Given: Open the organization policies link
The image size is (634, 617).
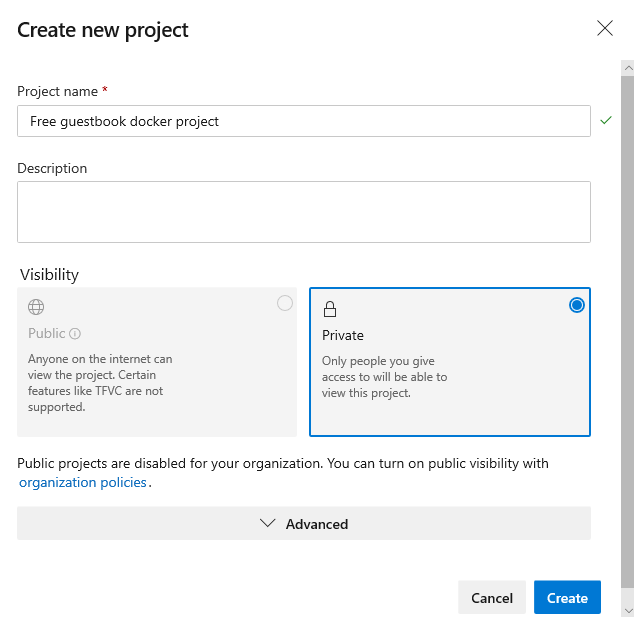Looking at the screenshot, I should (x=83, y=482).
